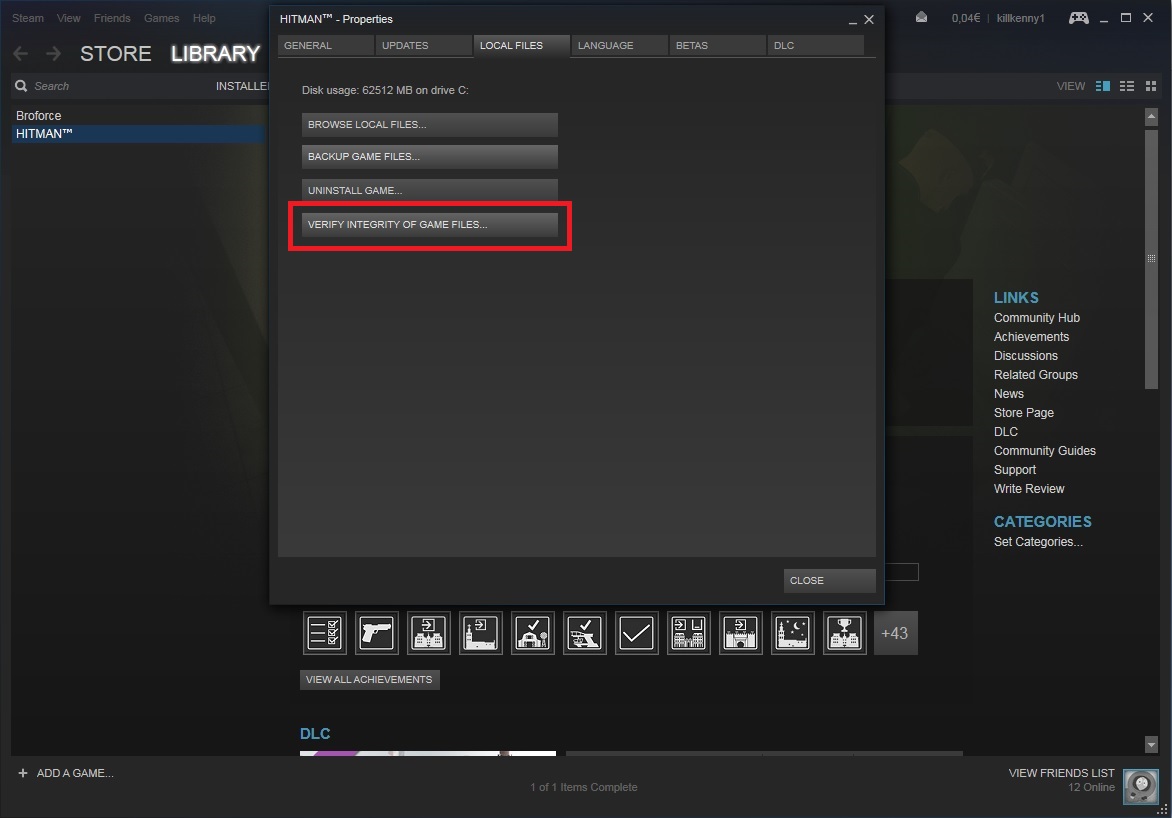Open the Friends menu
The width and height of the screenshot is (1172, 818).
112,18
